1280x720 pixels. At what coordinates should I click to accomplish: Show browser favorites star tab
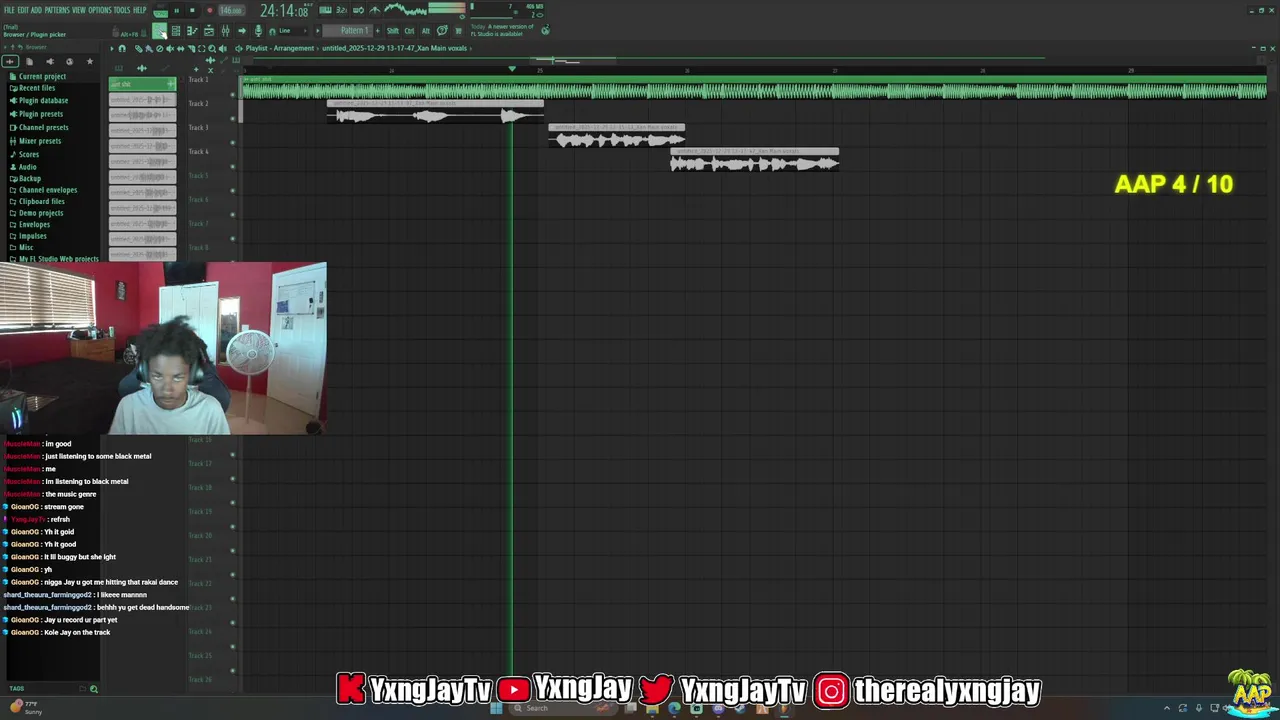click(89, 62)
